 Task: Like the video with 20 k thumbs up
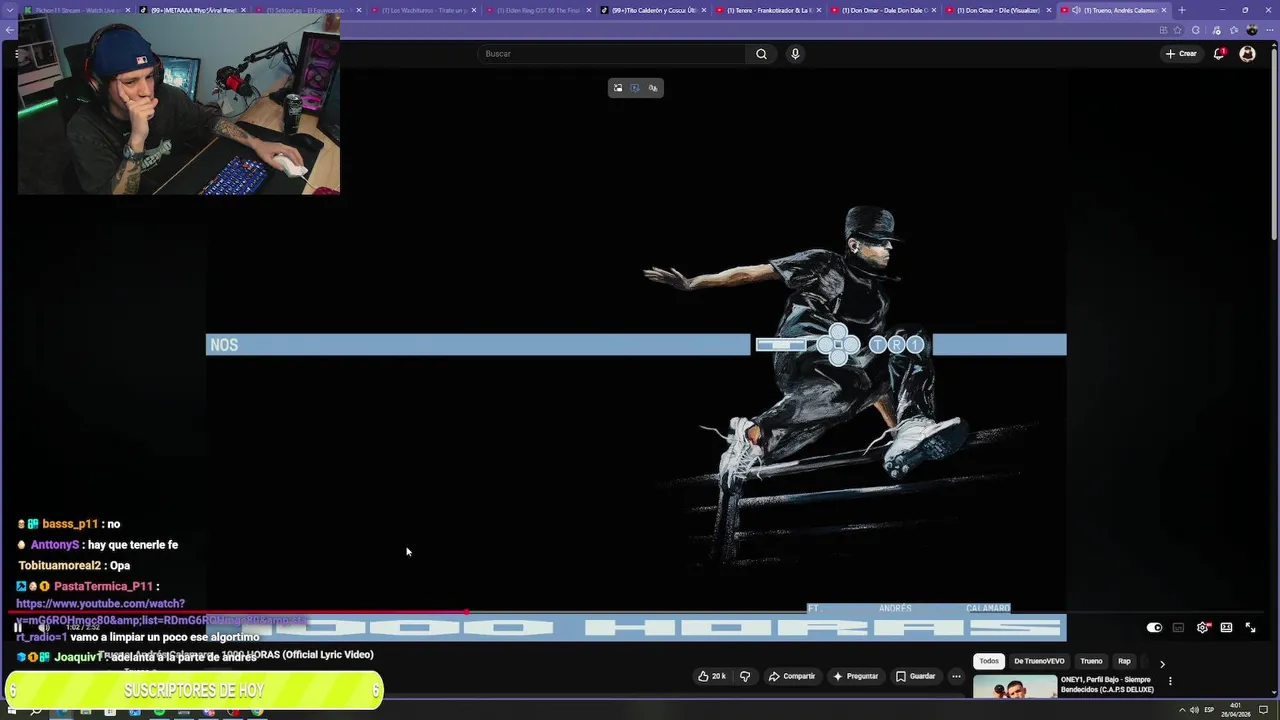tap(712, 676)
